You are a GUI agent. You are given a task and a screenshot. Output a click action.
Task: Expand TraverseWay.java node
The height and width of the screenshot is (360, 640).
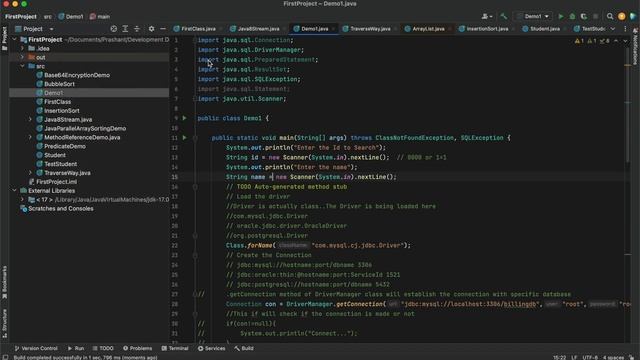[30, 173]
